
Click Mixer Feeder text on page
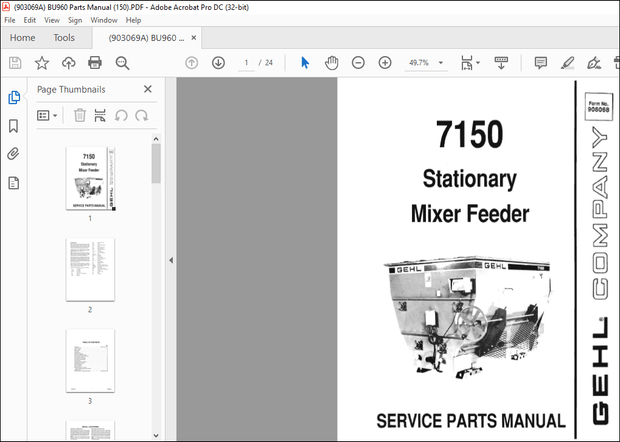470,213
